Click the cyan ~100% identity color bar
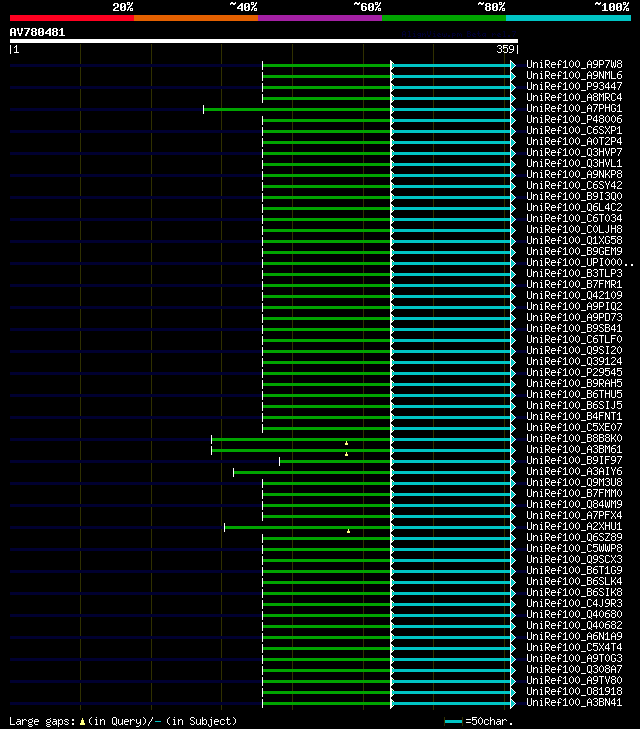Image resolution: width=640 pixels, height=729 pixels. point(568,18)
